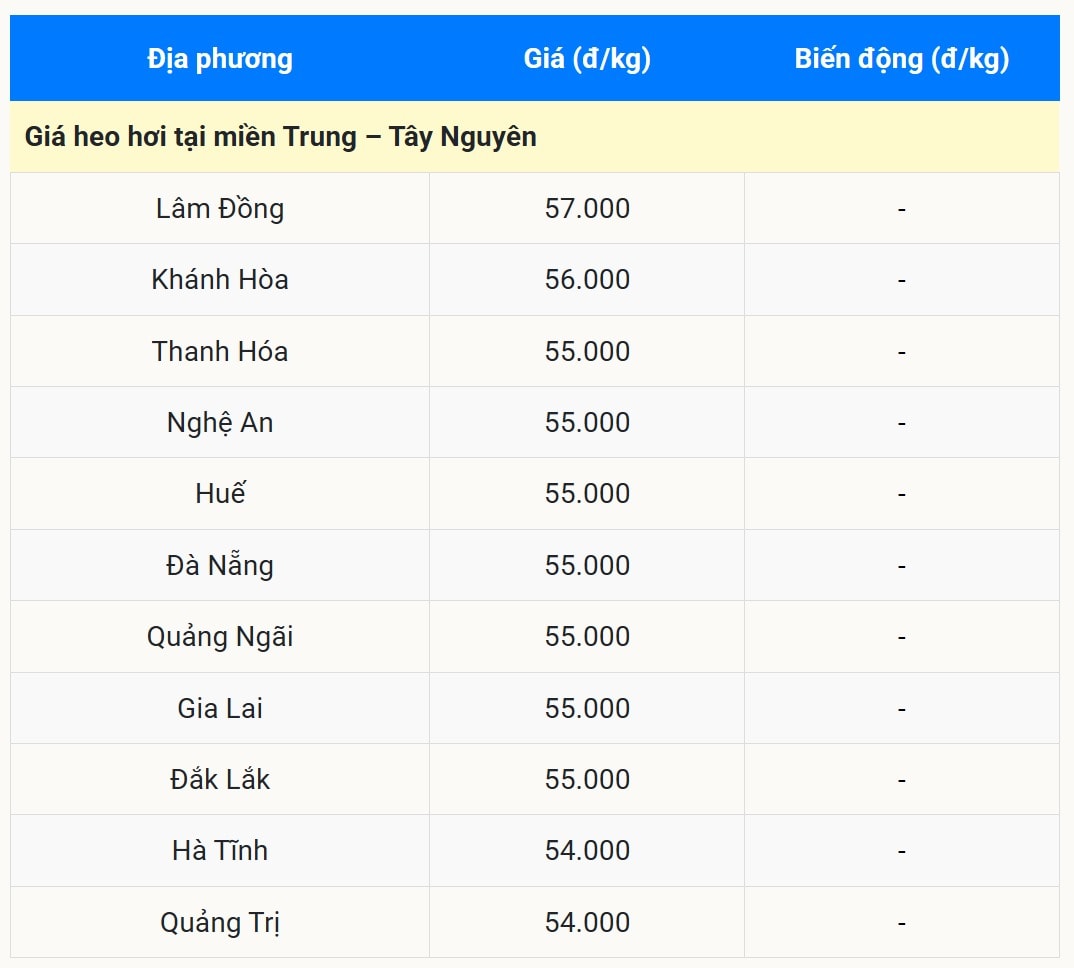The height and width of the screenshot is (968, 1074).
Task: Select the miền Trung – Tây Nguyên section title
Action: tap(281, 137)
